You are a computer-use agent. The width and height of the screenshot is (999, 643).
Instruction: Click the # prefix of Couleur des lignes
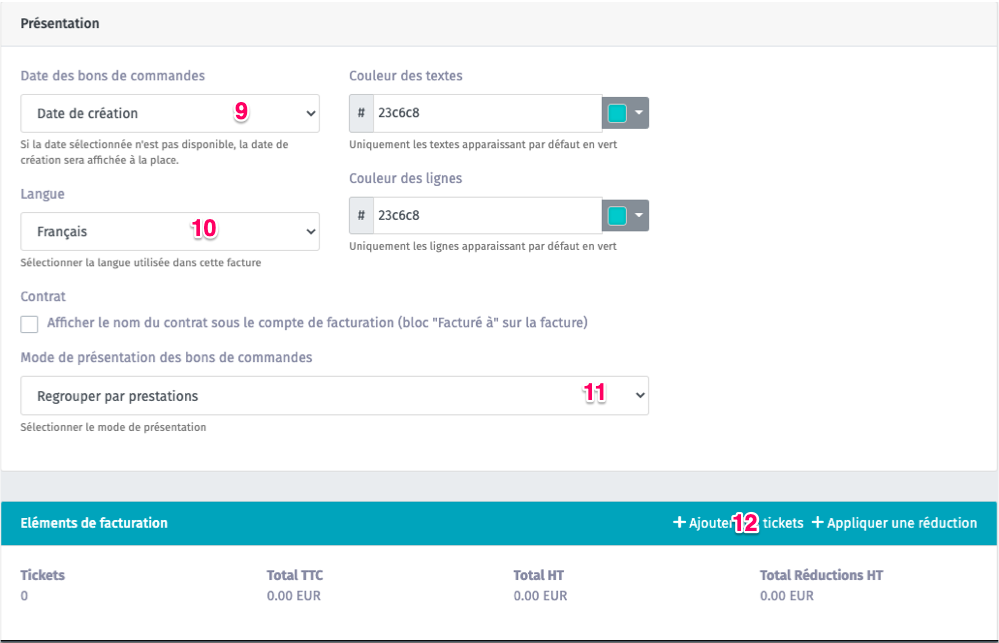click(361, 215)
